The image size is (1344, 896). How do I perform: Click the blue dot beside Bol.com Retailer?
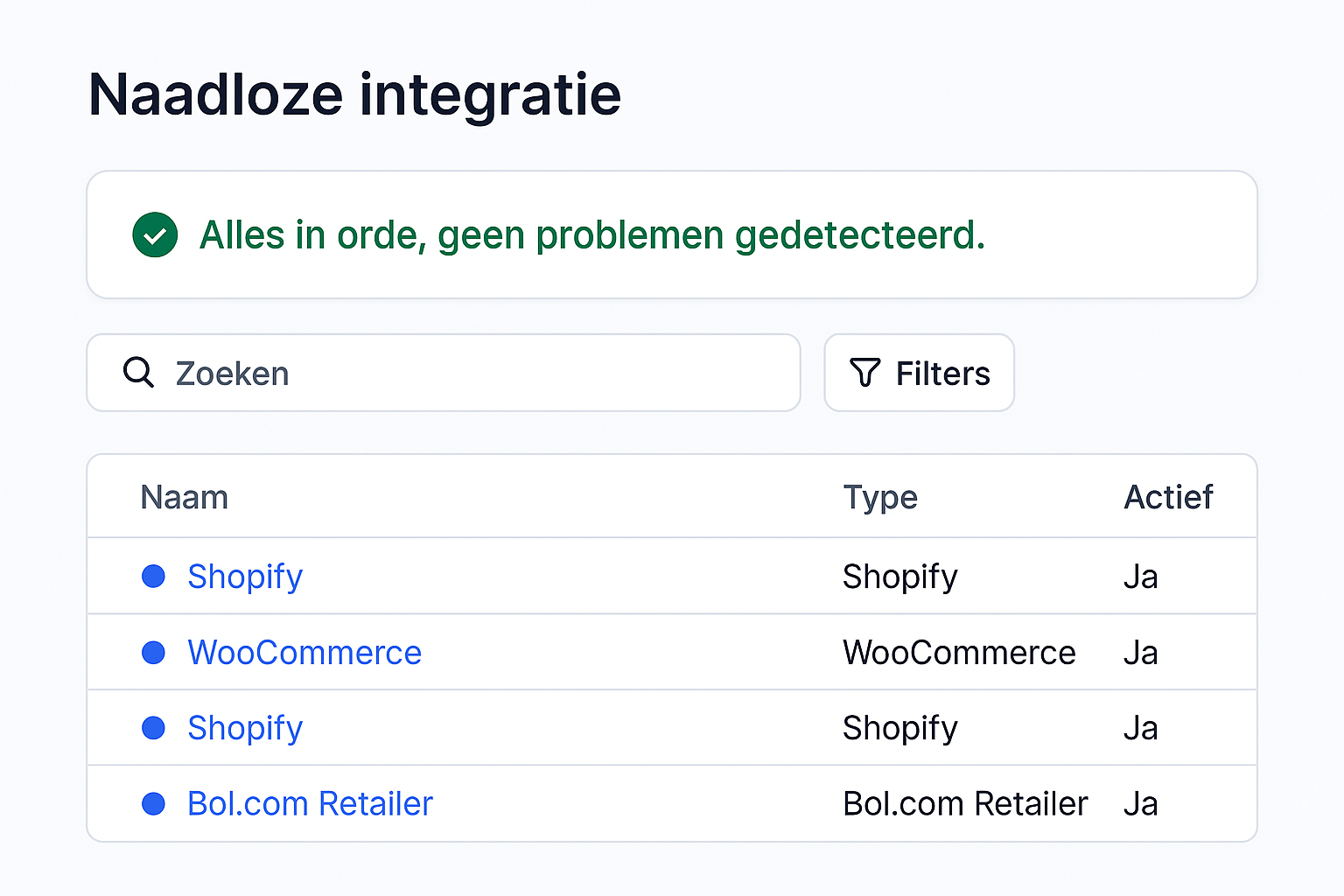(x=154, y=804)
